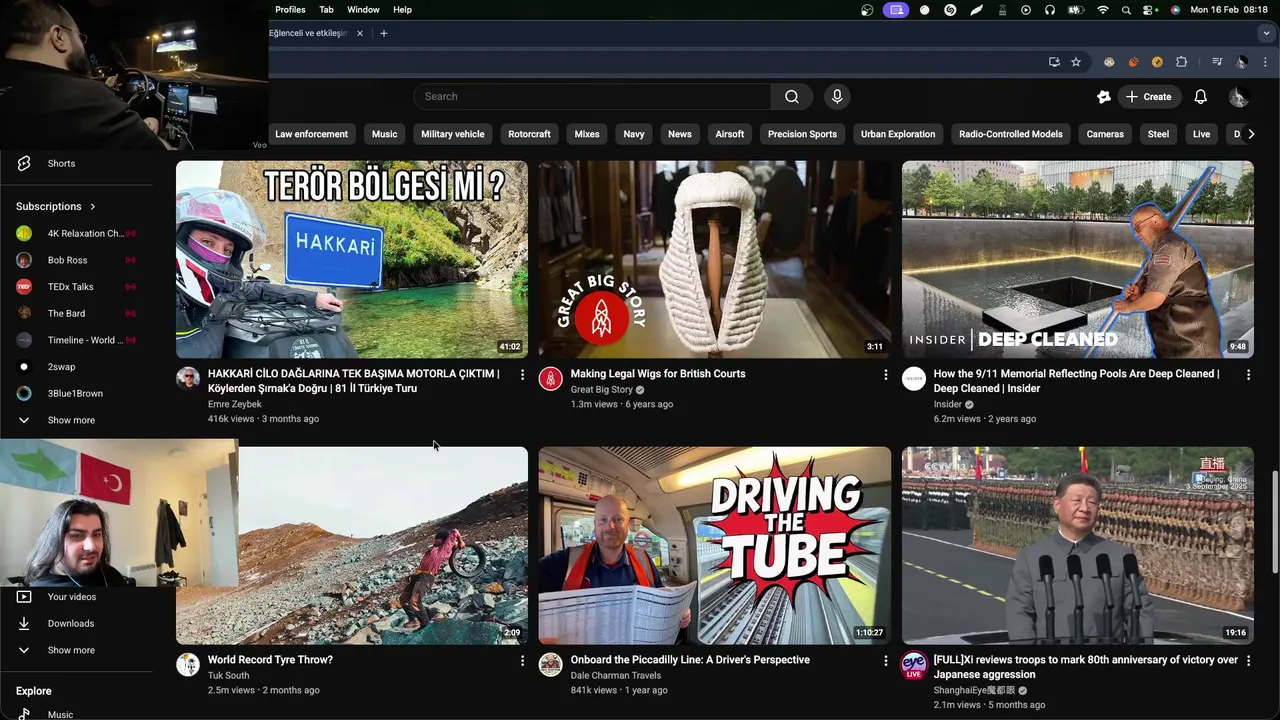This screenshot has height=720, width=1280.
Task: Open the Profiles menu
Action: pos(290,10)
